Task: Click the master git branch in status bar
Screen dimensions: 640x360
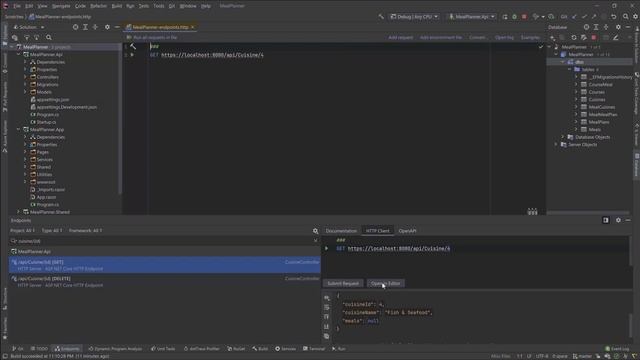Action: coord(582,356)
